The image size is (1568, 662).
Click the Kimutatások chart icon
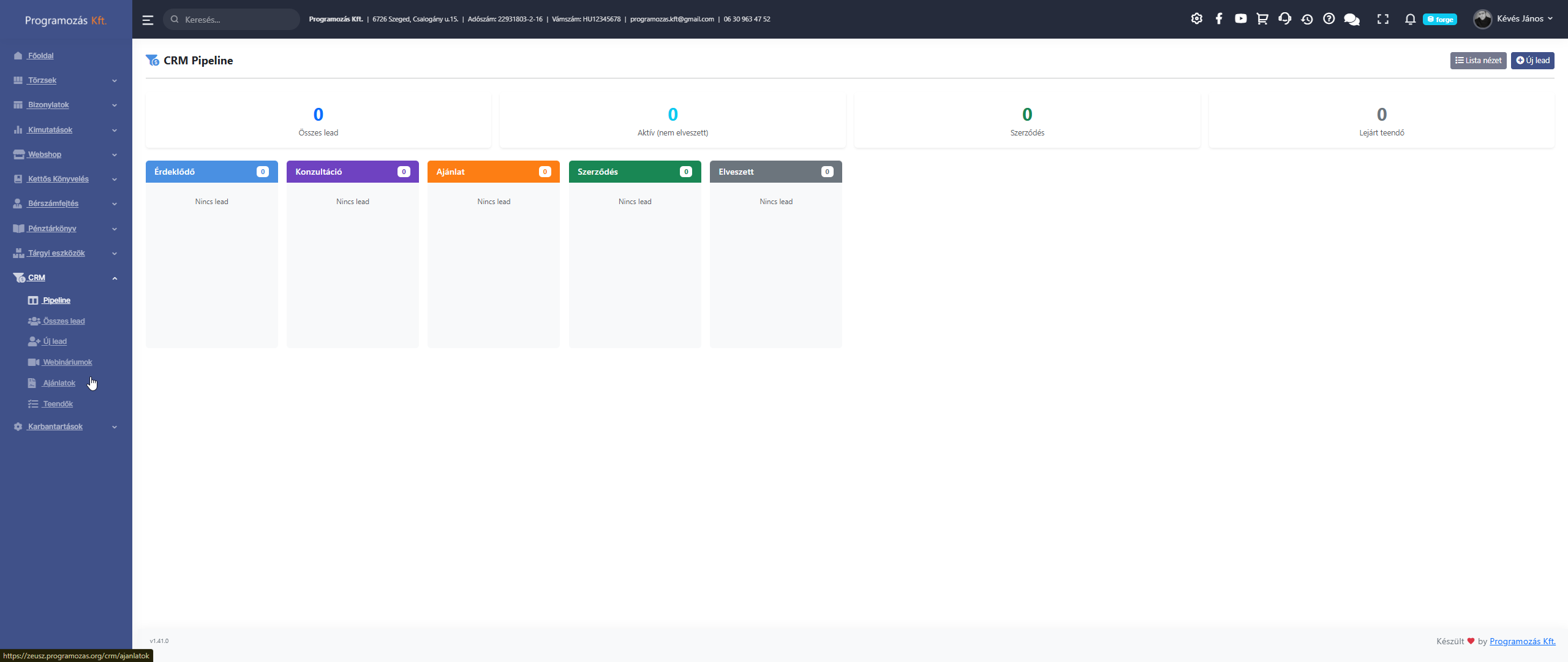point(18,130)
